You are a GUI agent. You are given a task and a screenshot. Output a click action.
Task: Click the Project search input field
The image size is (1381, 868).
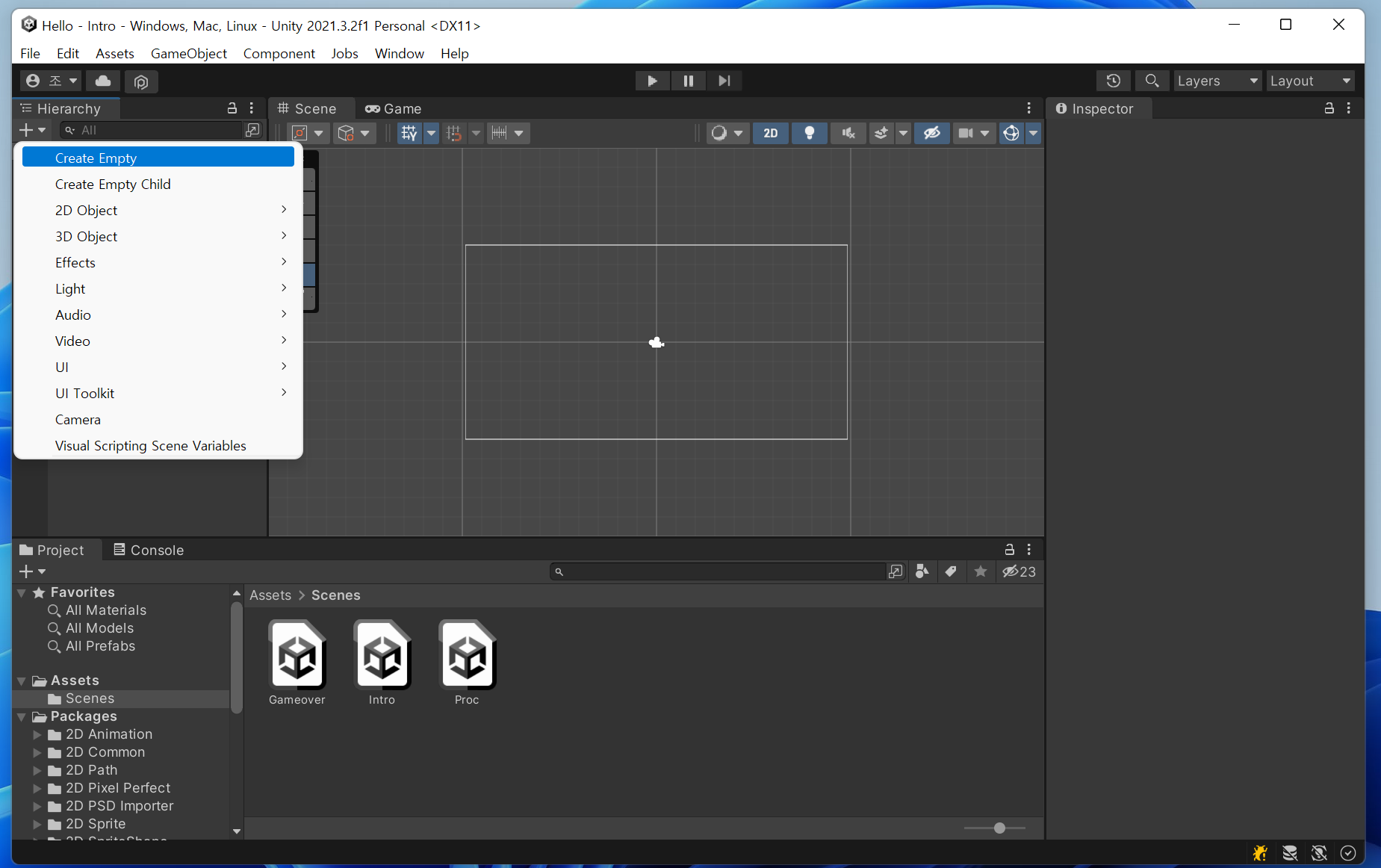coord(717,571)
